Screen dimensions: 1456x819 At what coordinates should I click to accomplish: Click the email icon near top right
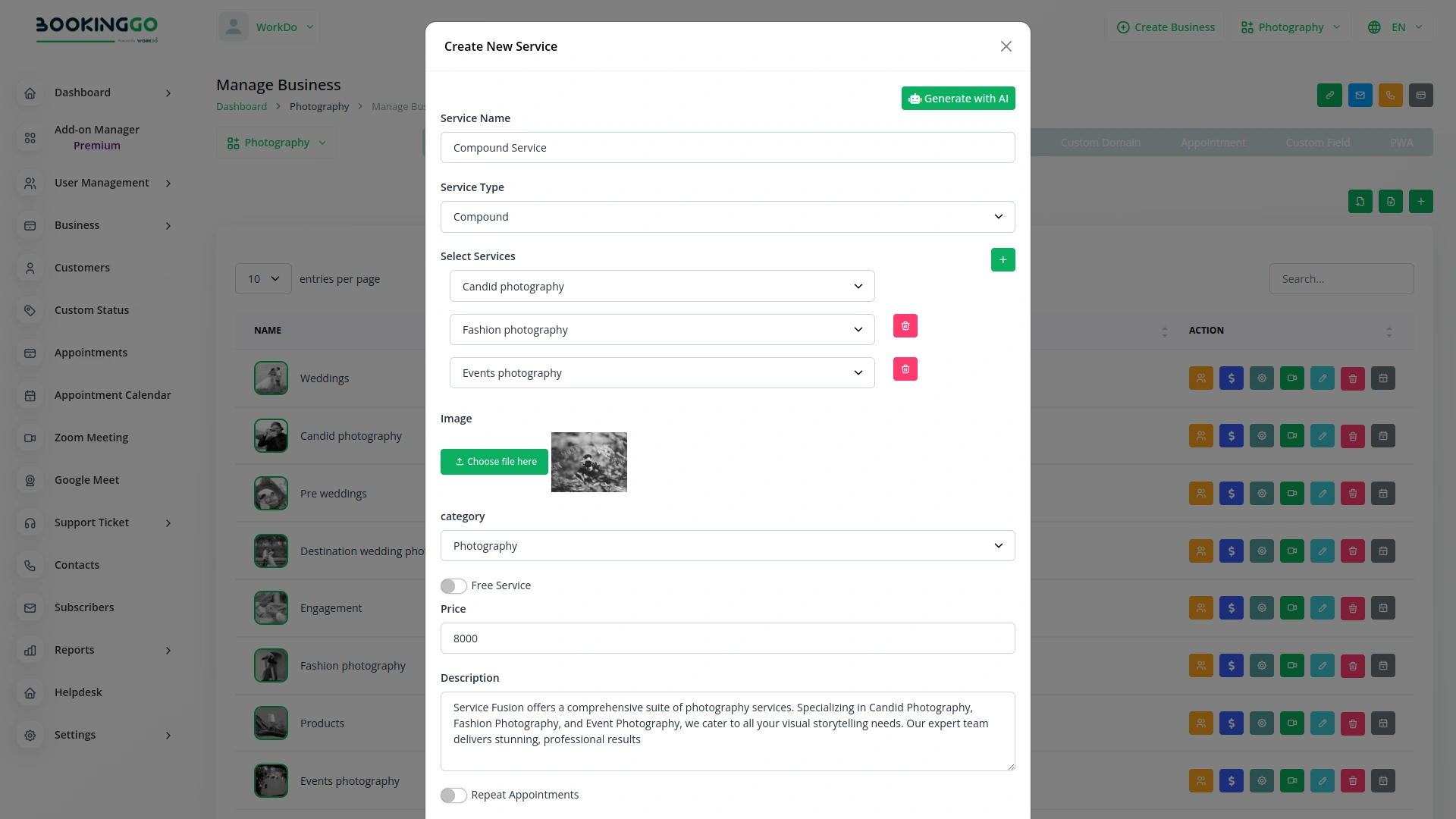tap(1360, 96)
